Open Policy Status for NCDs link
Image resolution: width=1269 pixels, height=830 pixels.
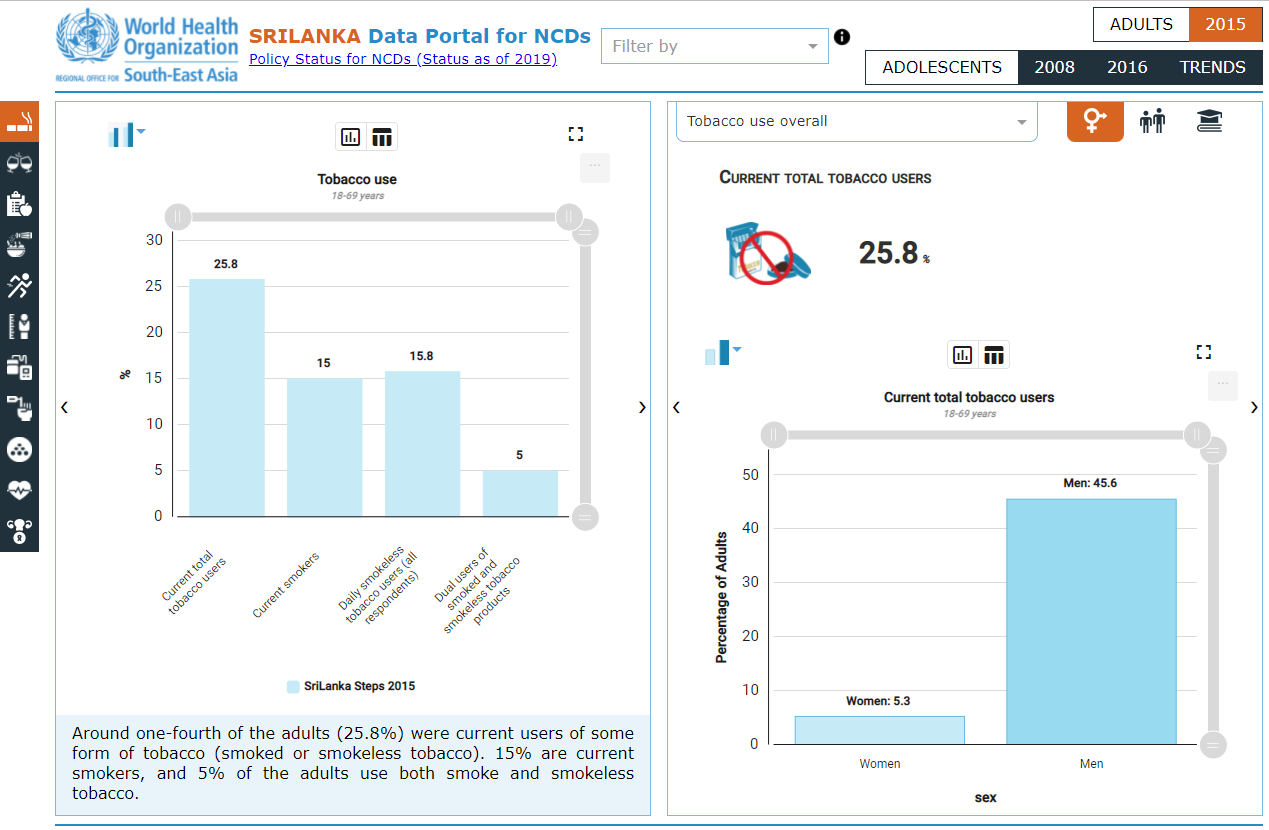coord(402,59)
